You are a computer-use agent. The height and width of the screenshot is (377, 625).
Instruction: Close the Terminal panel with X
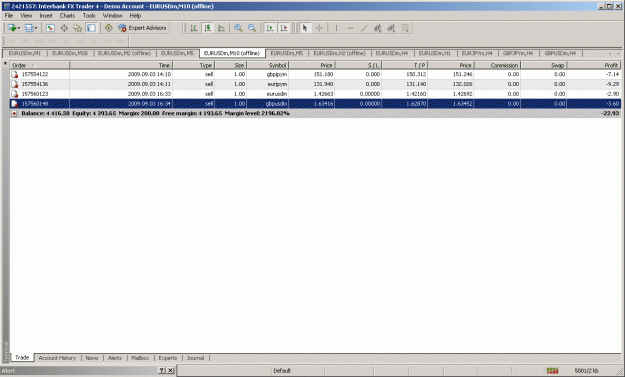point(5,63)
